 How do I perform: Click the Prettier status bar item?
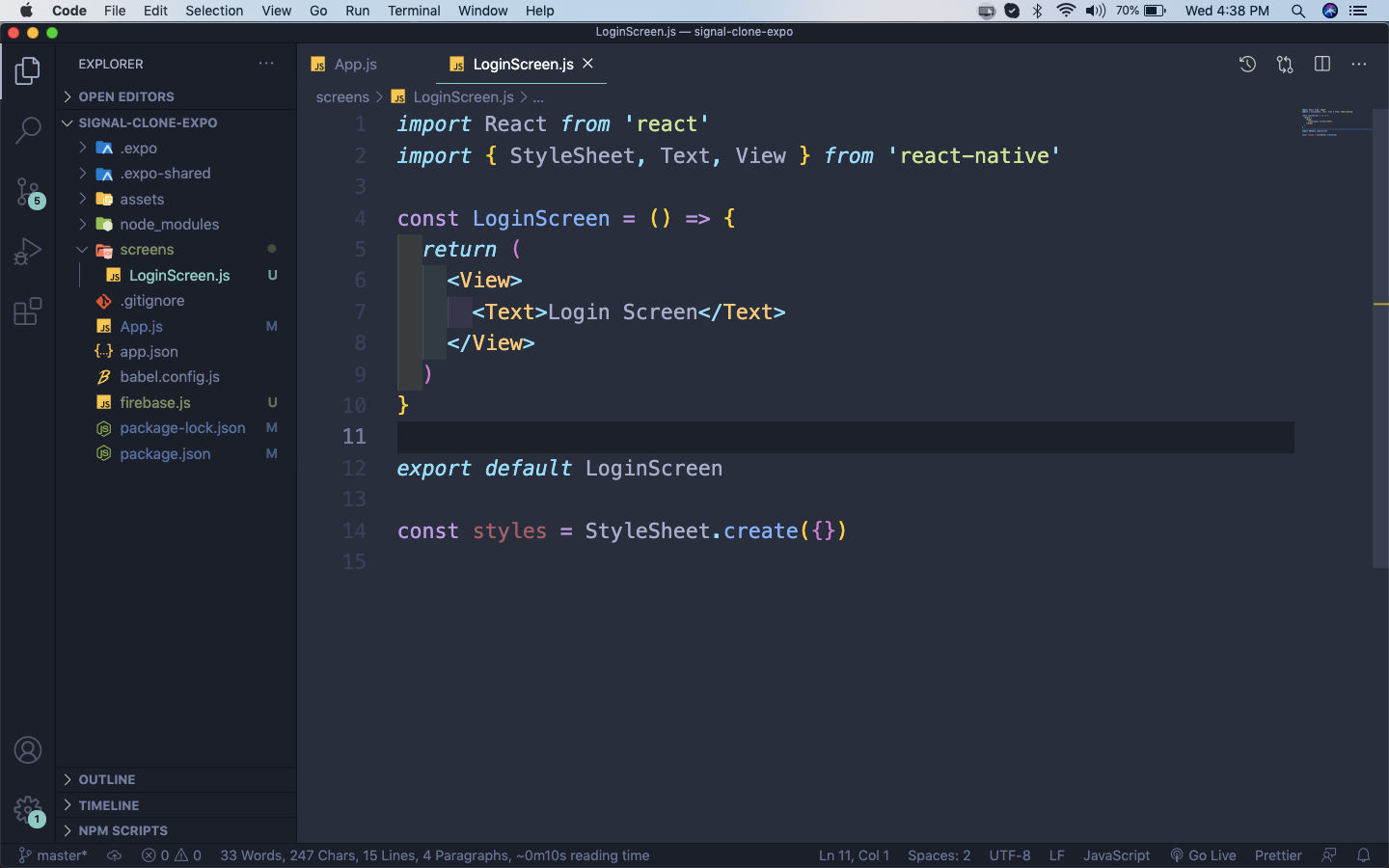[x=1278, y=855]
